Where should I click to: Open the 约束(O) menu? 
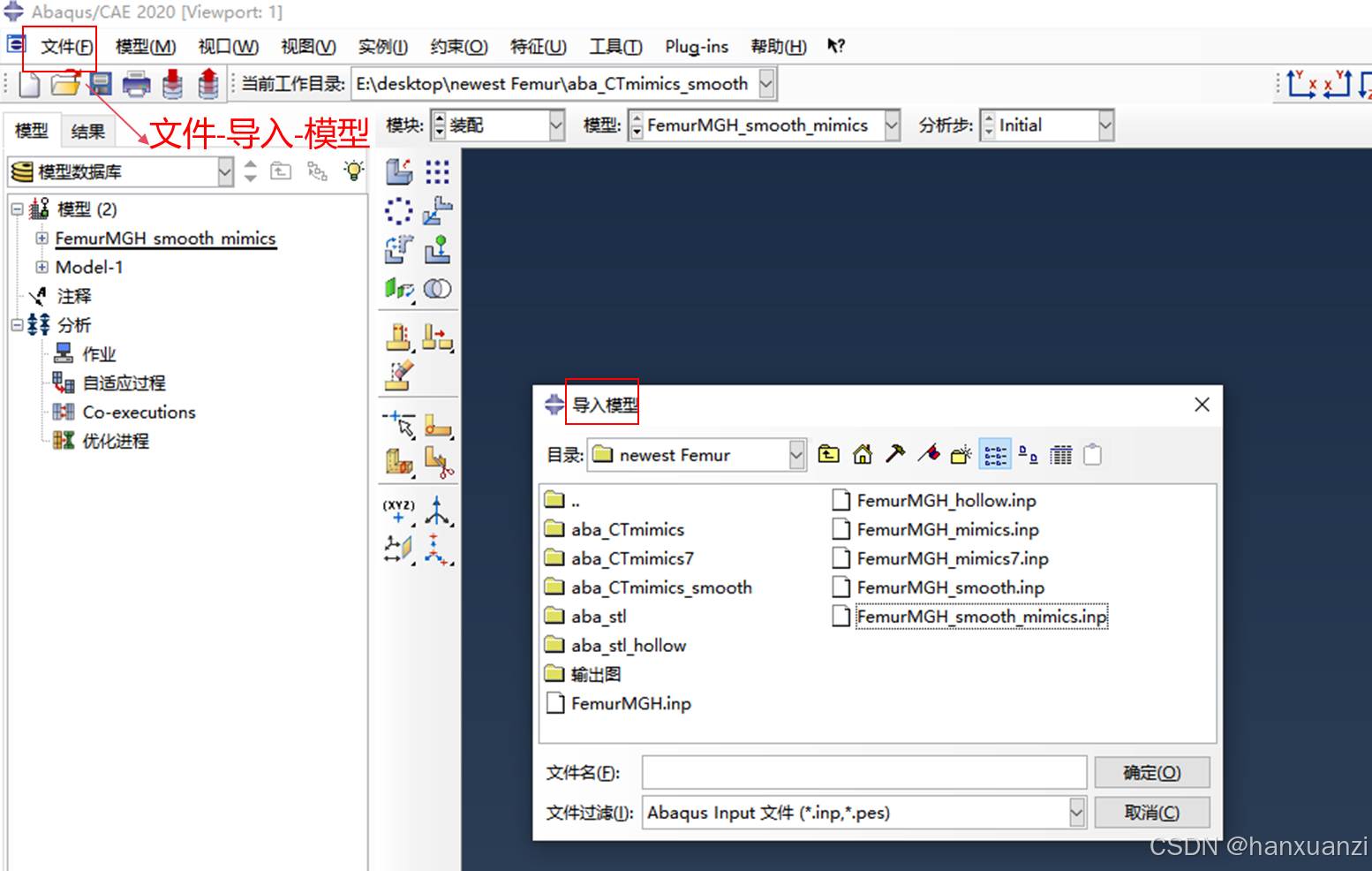coord(459,47)
